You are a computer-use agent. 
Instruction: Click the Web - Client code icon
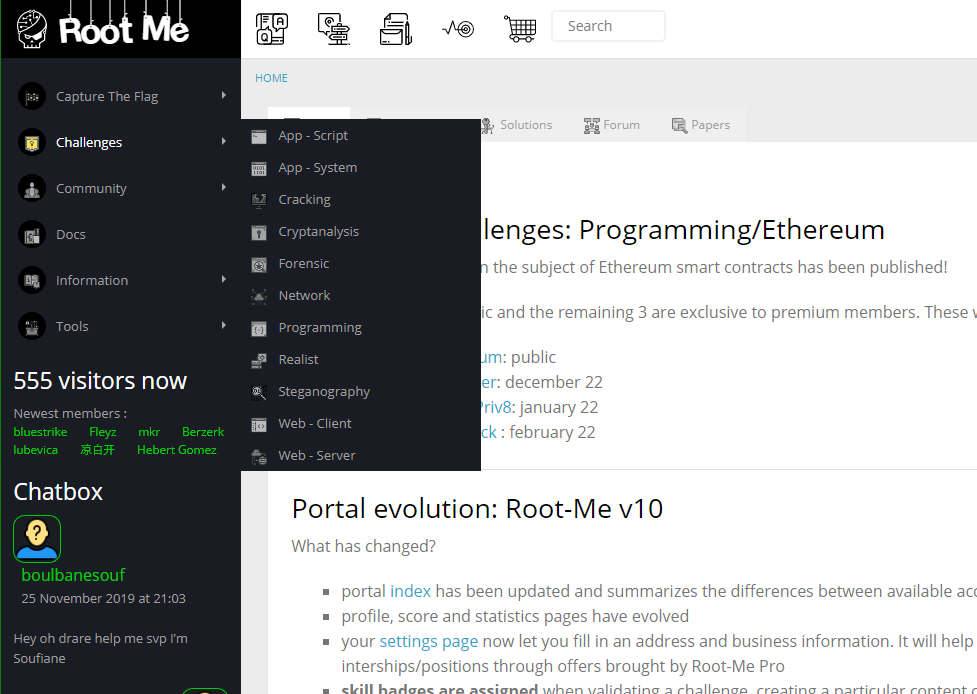(259, 424)
